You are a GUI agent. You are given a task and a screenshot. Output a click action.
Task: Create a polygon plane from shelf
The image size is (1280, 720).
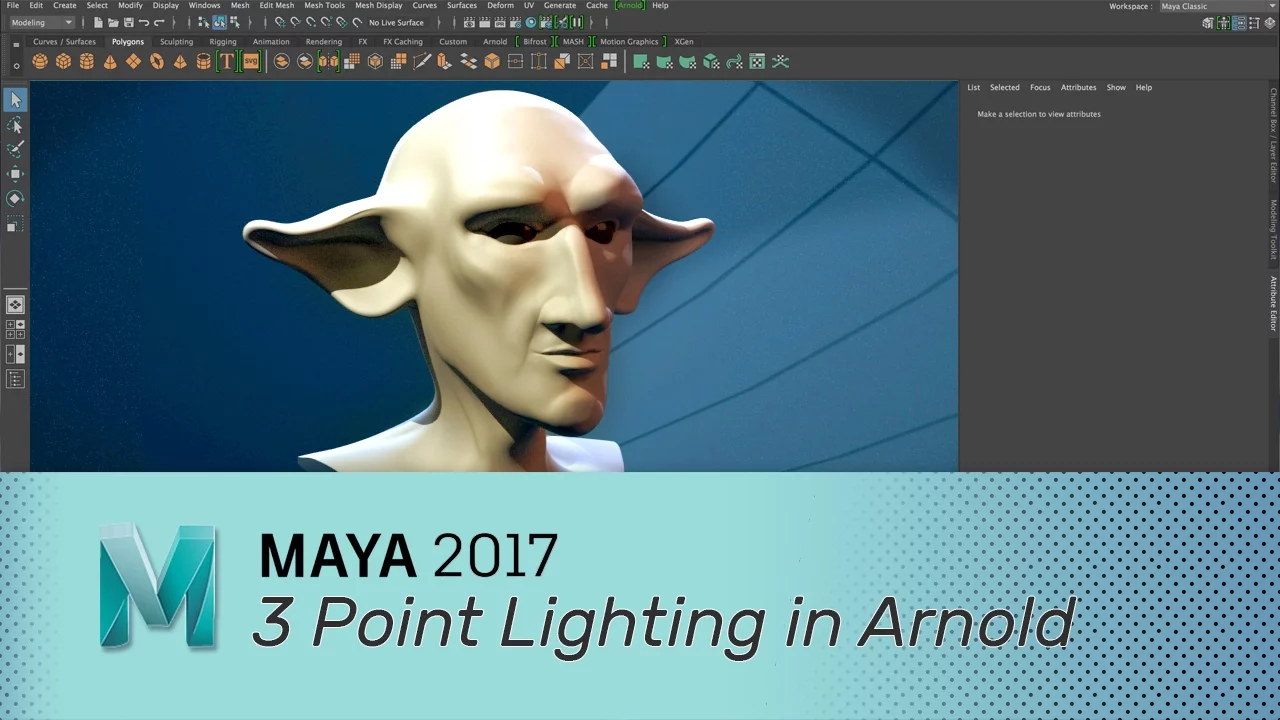[x=133, y=62]
